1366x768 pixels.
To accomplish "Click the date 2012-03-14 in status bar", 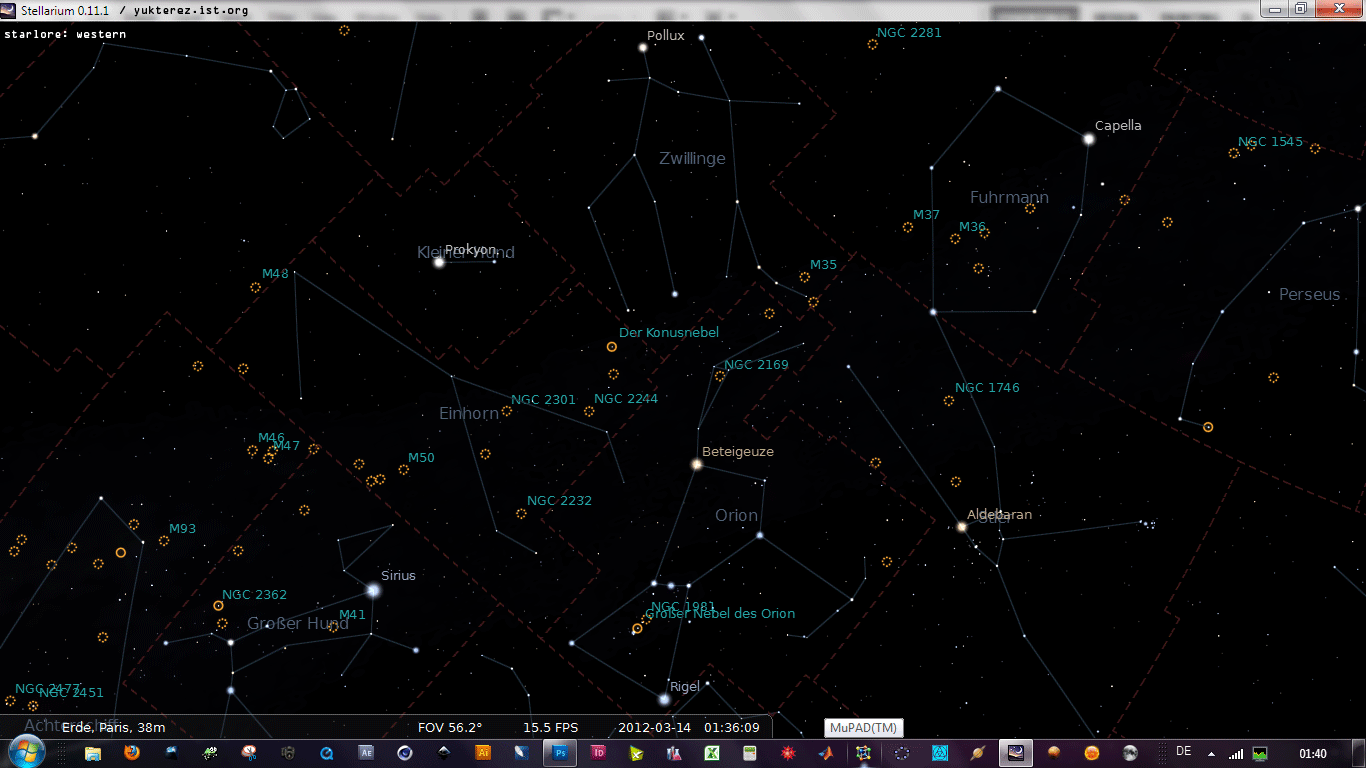I will (x=653, y=728).
